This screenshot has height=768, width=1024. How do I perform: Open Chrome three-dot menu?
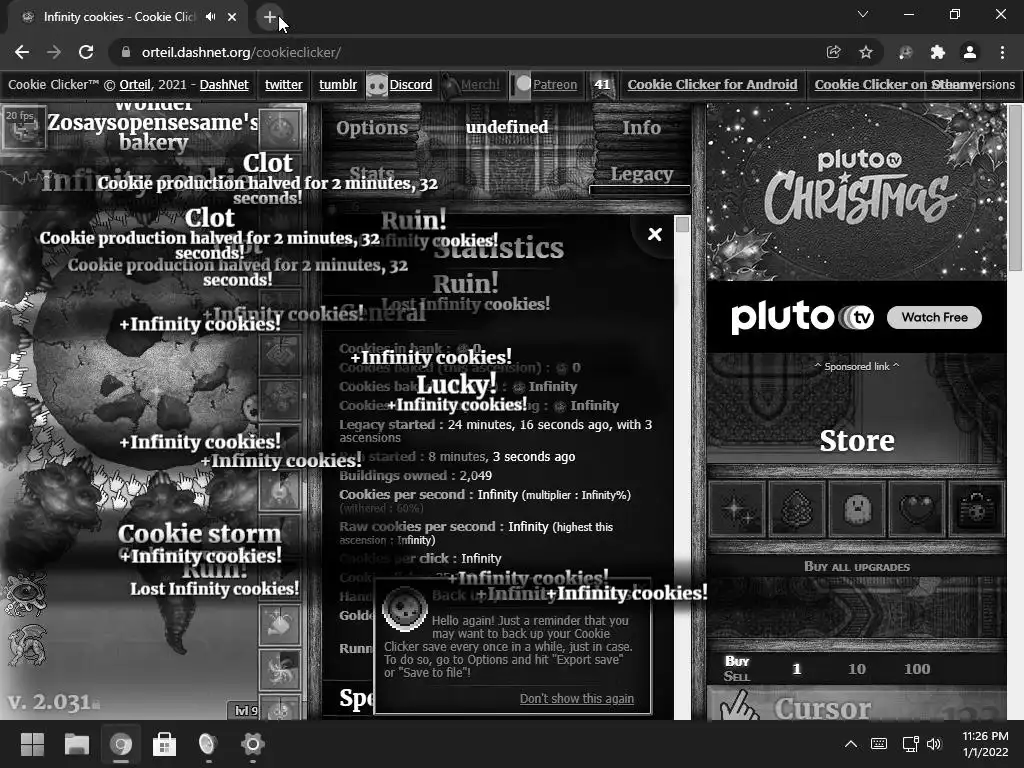[1002, 52]
